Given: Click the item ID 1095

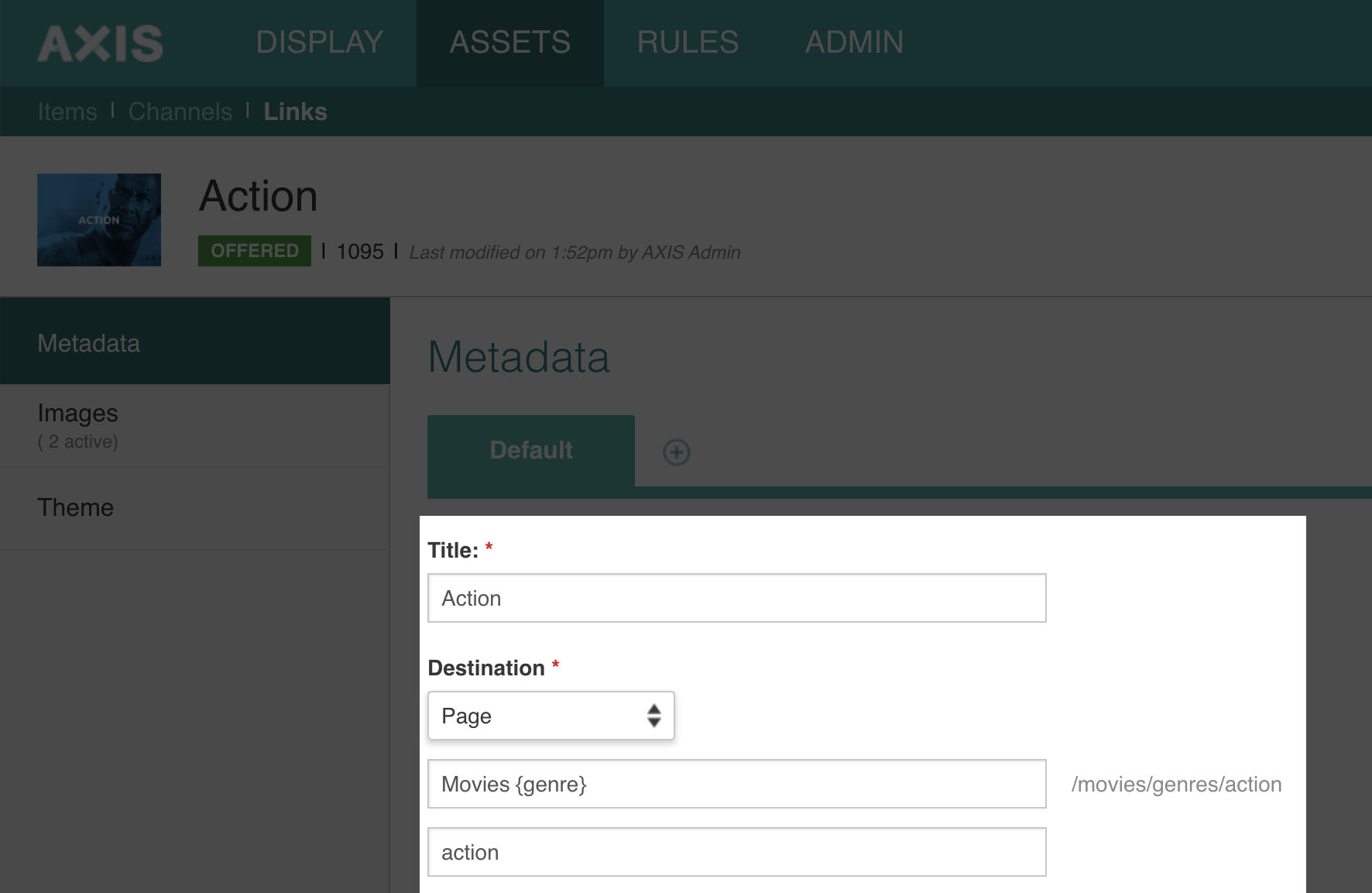Looking at the screenshot, I should 360,252.
